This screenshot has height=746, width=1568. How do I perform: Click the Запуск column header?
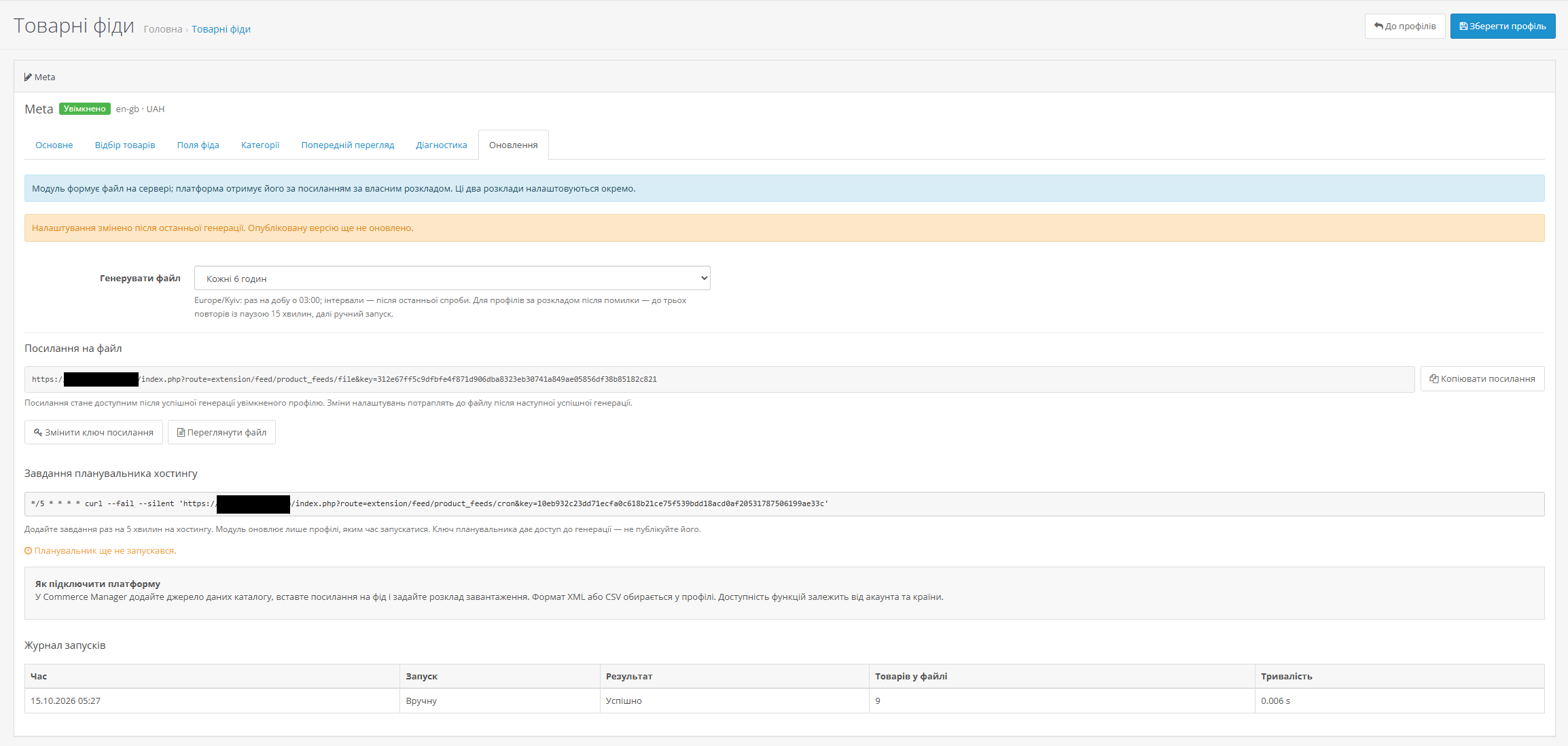coord(500,676)
